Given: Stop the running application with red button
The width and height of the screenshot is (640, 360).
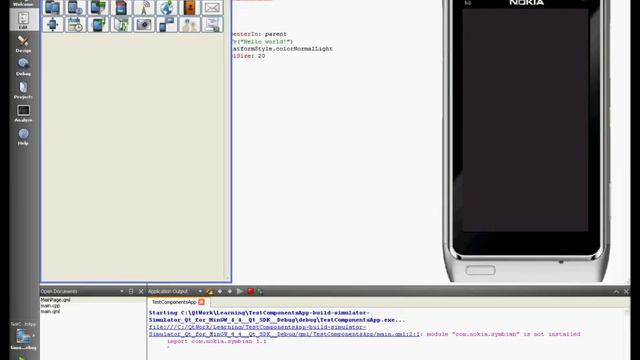Looking at the screenshot, I should [x=251, y=291].
